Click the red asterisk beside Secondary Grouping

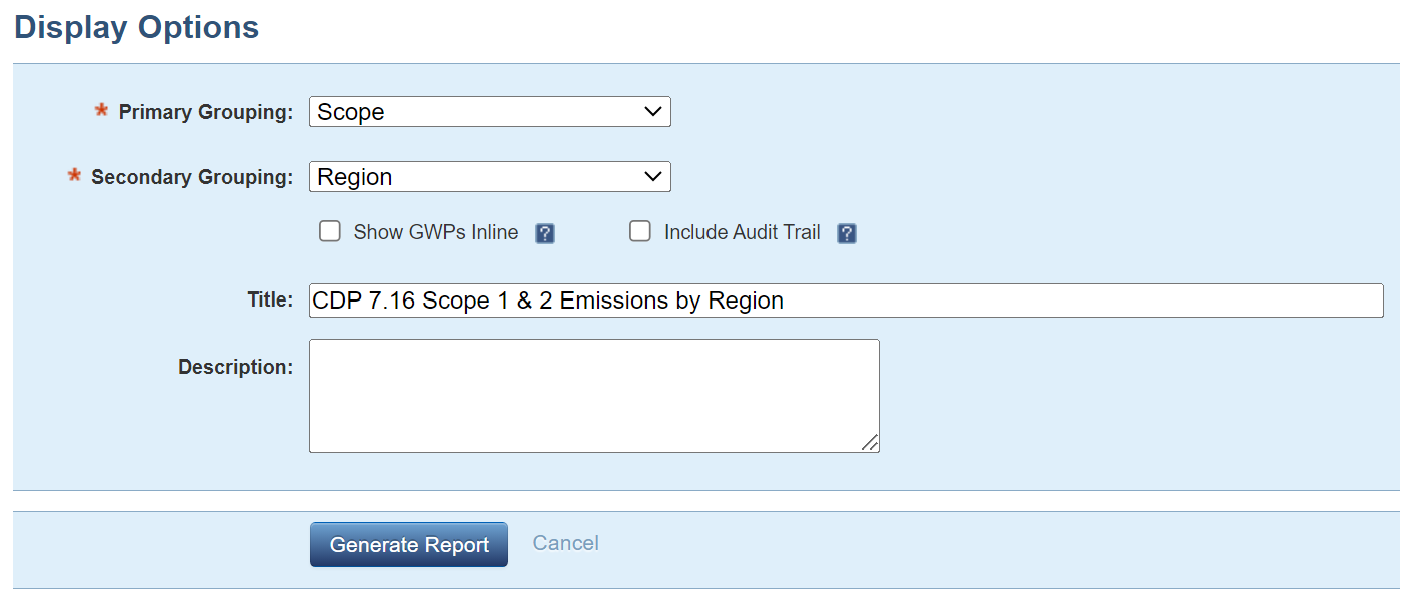[74, 175]
